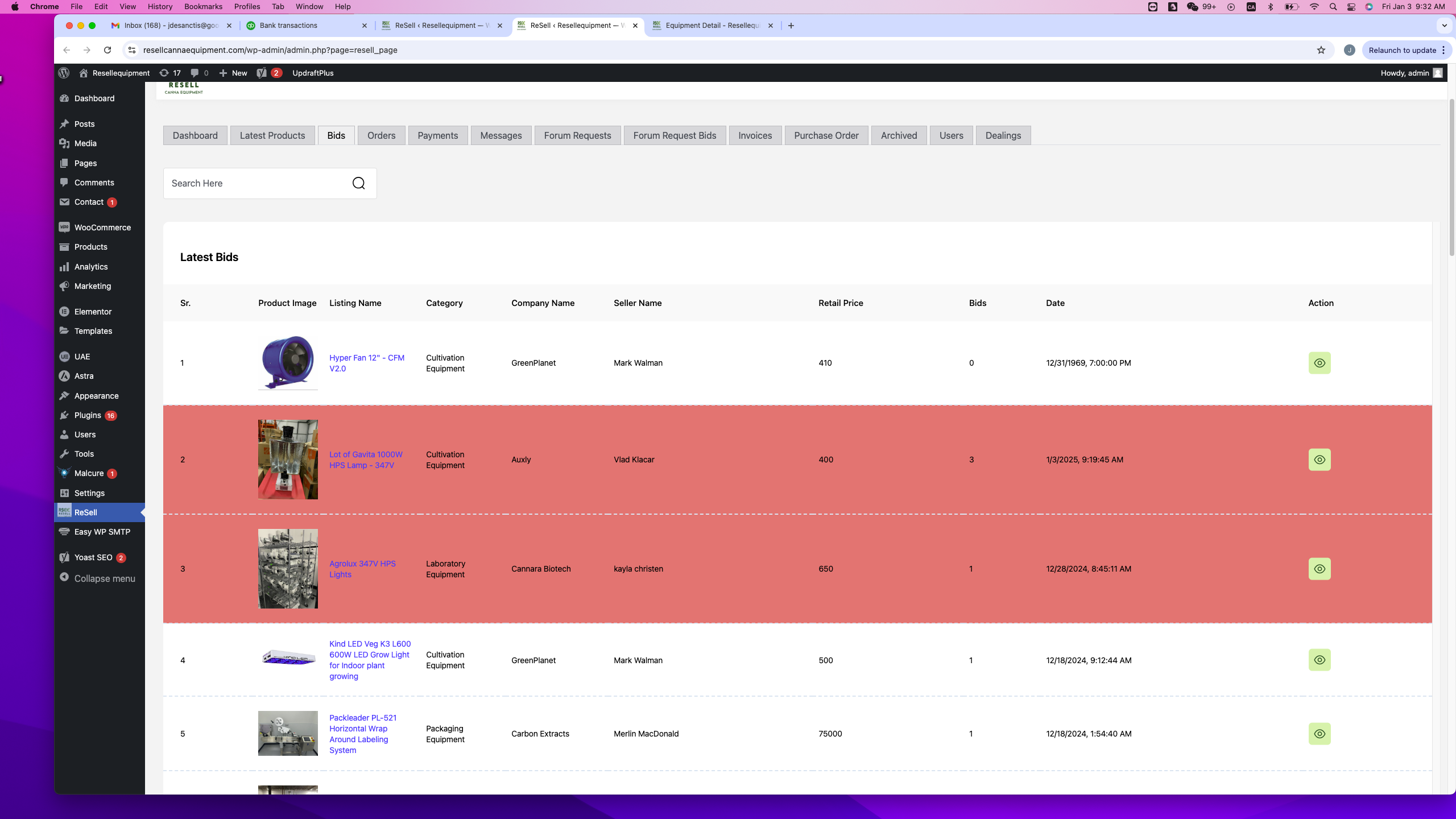Open Yoast icon in admin bar
This screenshot has height=819, width=1456.
[x=269, y=73]
